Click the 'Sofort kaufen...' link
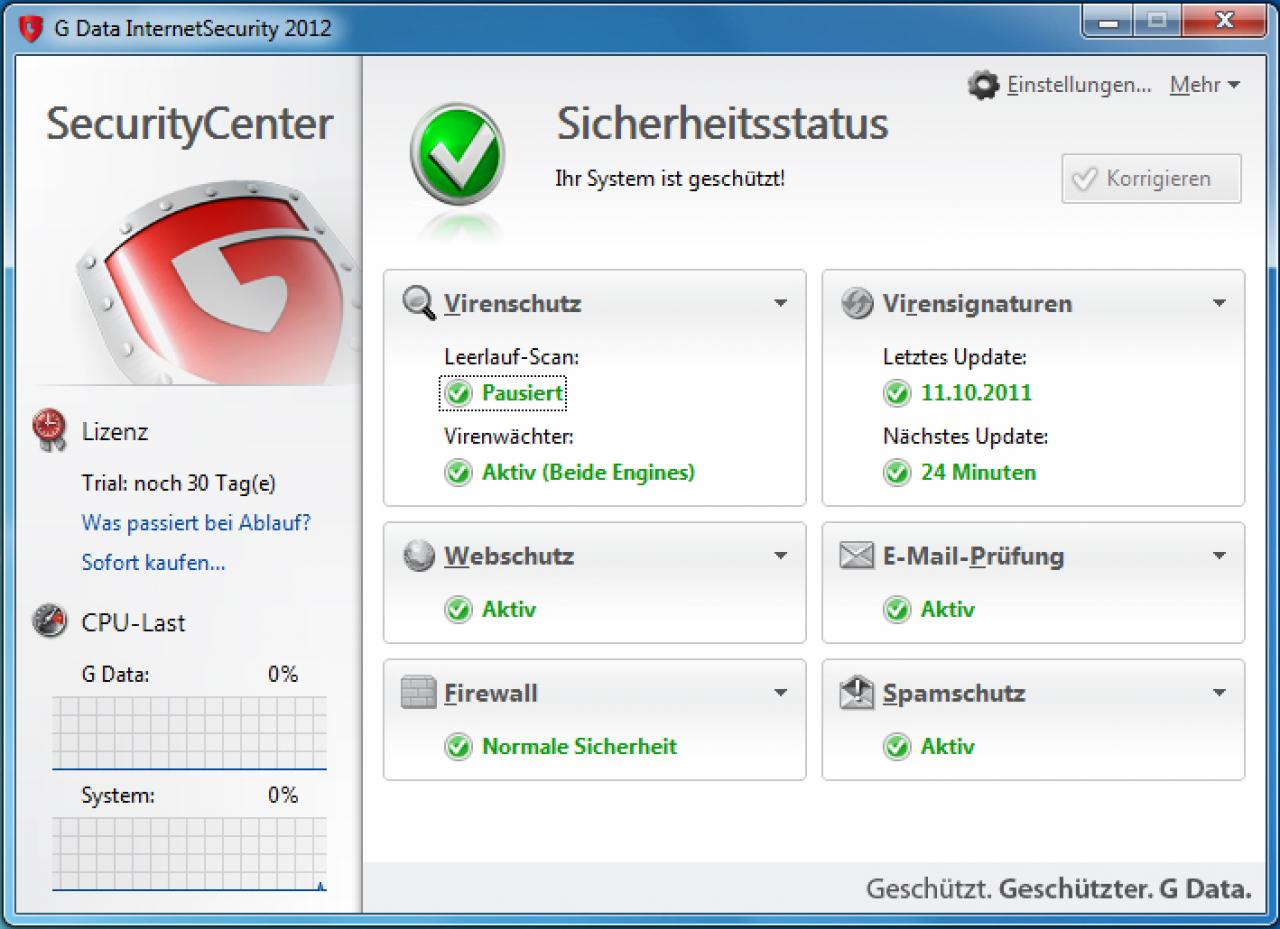This screenshot has height=929, width=1280. click(153, 563)
